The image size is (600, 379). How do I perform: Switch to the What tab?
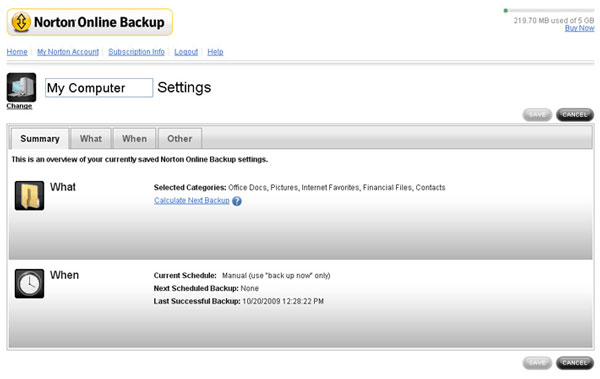(91, 139)
